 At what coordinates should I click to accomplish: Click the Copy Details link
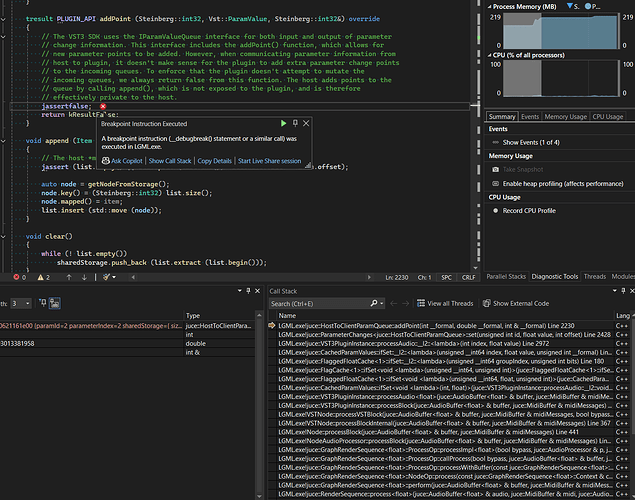point(215,161)
